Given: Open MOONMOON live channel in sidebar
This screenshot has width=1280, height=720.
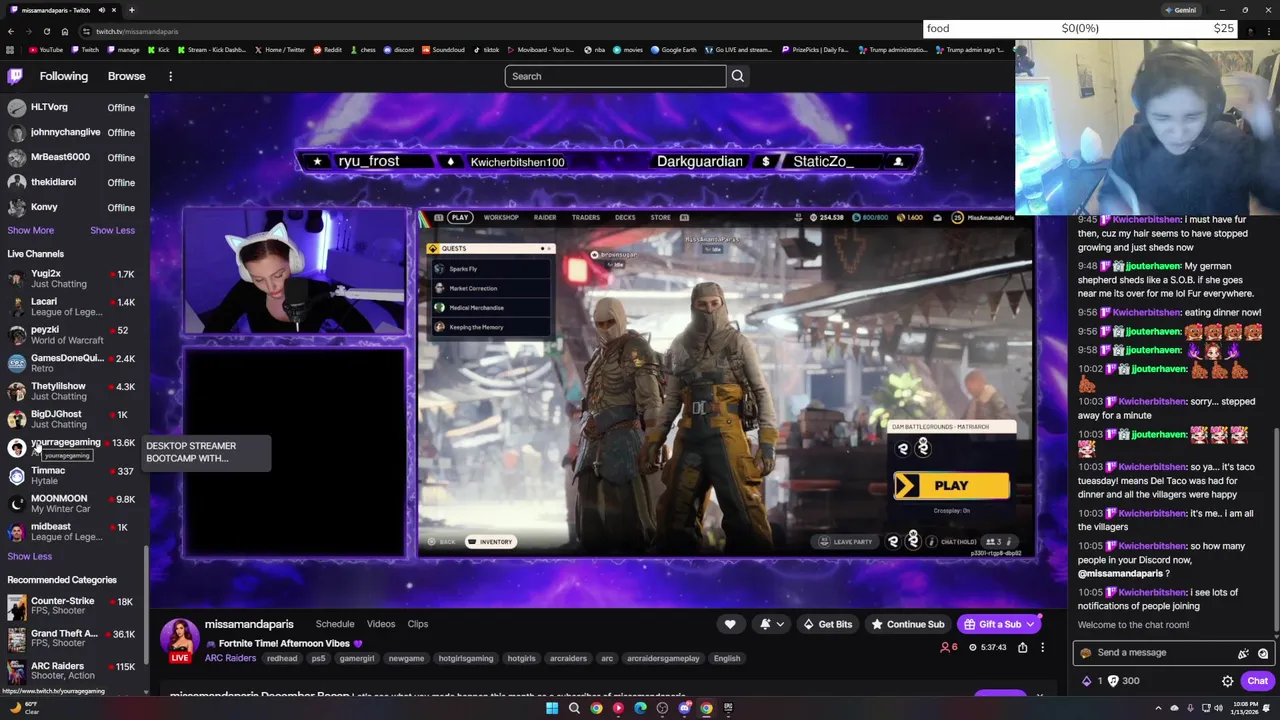Looking at the screenshot, I should point(72,504).
